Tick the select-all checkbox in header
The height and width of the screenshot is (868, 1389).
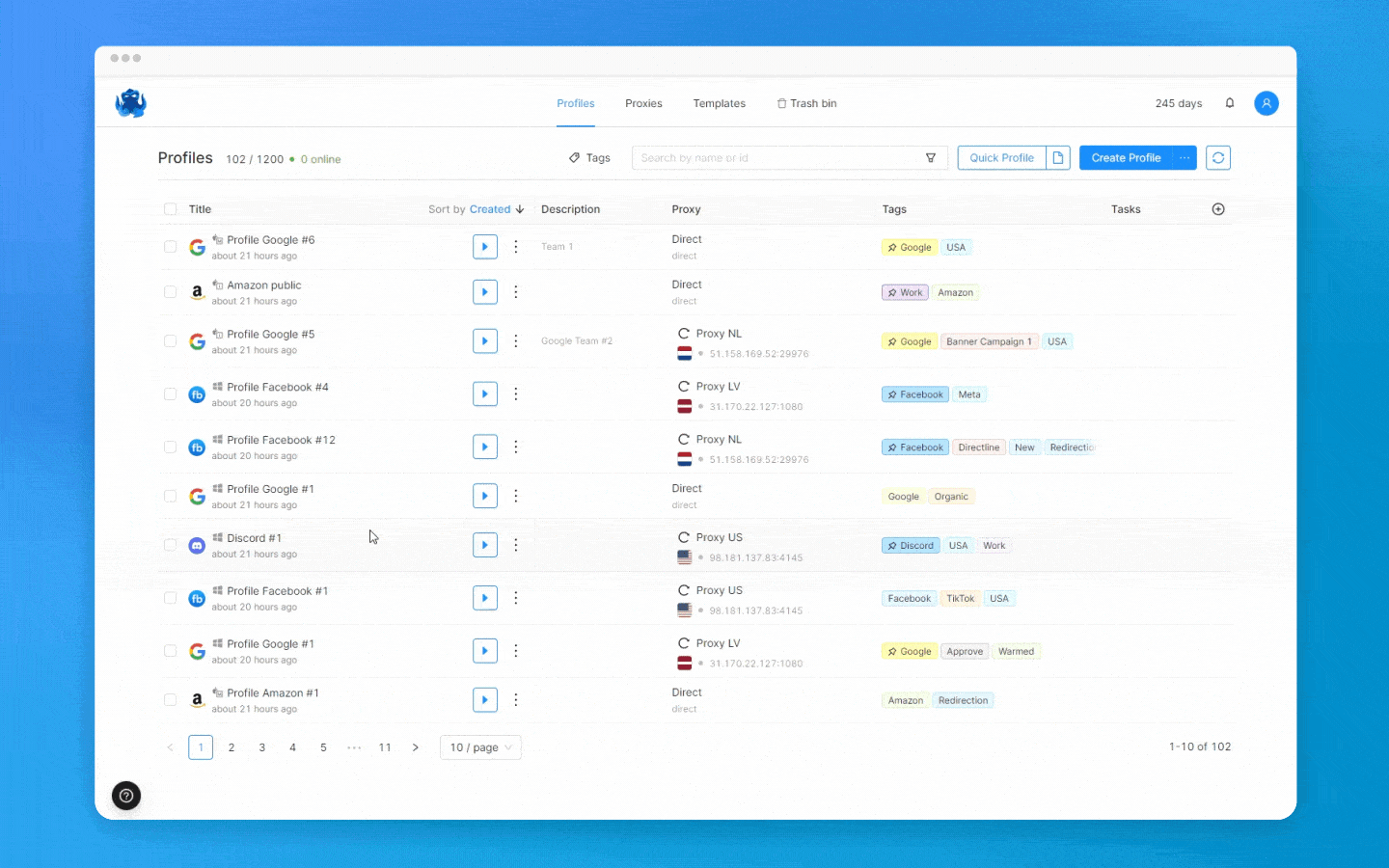170,208
